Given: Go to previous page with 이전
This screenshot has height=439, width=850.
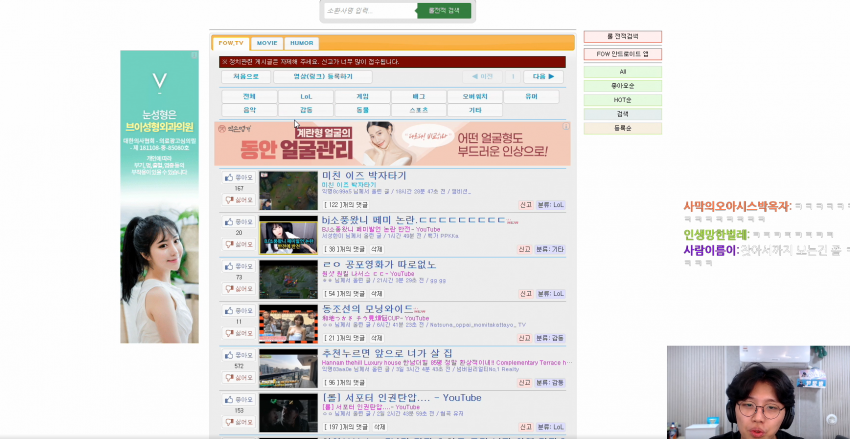Looking at the screenshot, I should tap(482, 77).
